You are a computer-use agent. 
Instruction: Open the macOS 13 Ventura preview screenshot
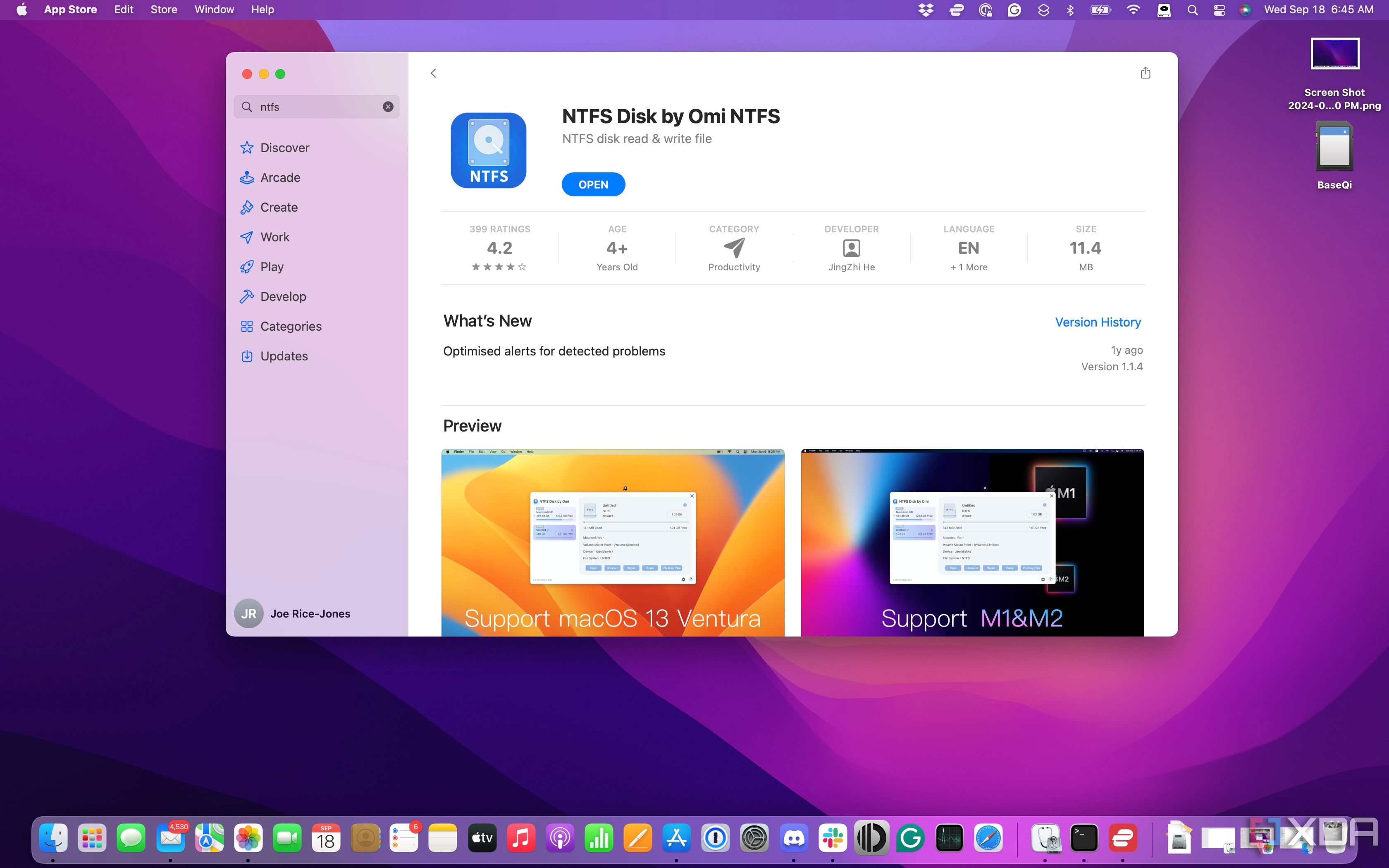click(612, 542)
